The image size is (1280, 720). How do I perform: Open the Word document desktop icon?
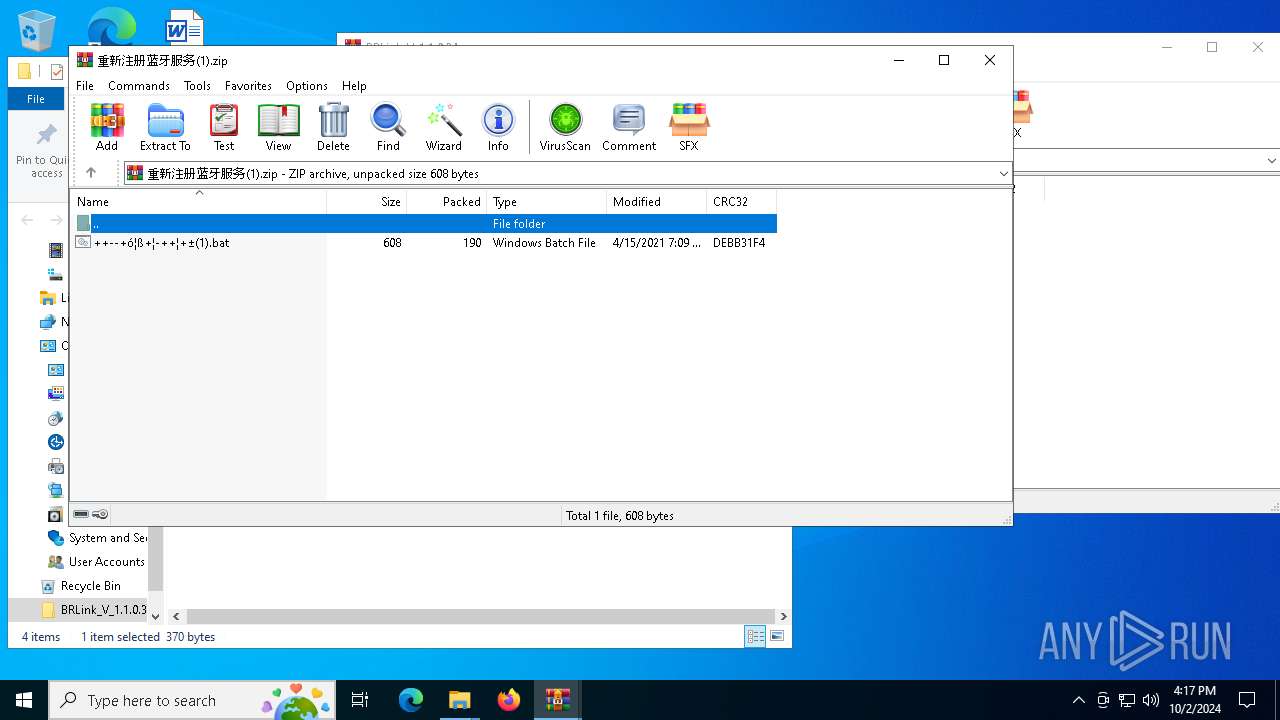pyautogui.click(x=184, y=28)
